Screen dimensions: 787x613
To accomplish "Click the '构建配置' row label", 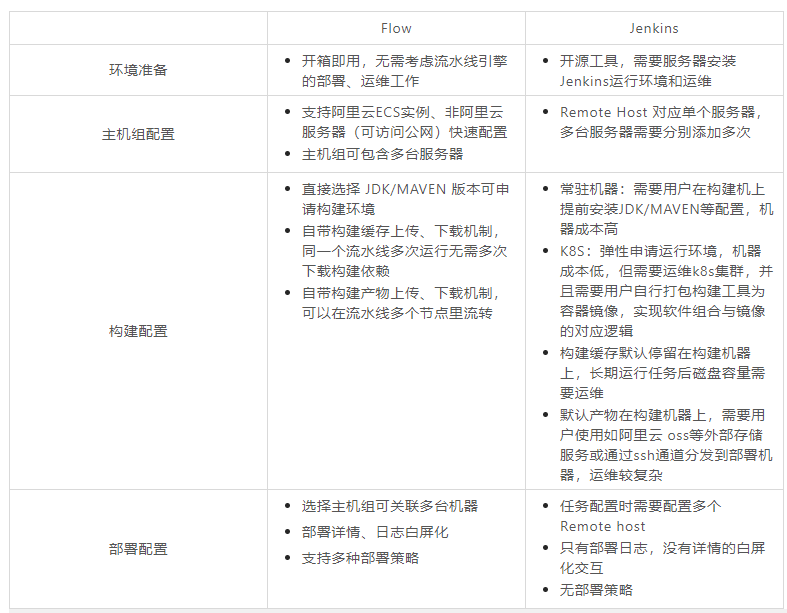I will pyautogui.click(x=138, y=331).
